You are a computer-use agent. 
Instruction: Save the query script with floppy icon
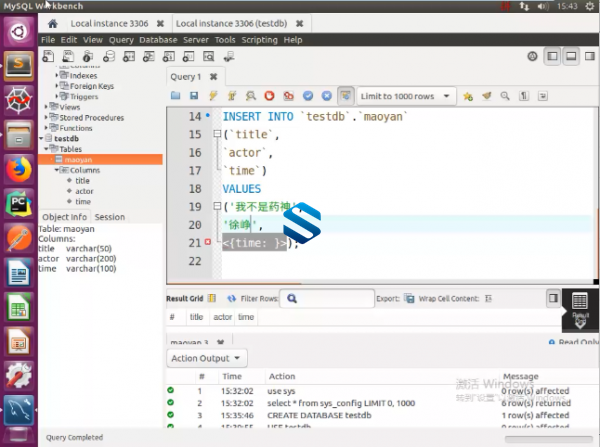[x=194, y=96]
